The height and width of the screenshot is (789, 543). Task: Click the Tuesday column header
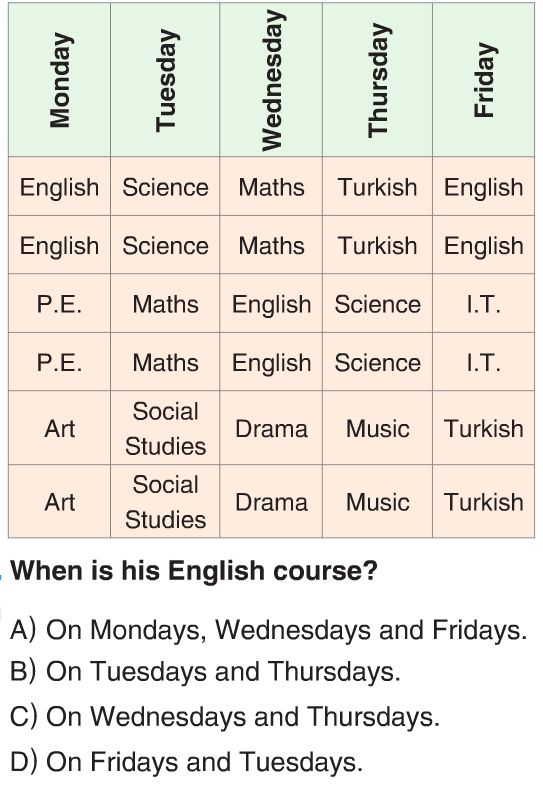[x=165, y=80]
